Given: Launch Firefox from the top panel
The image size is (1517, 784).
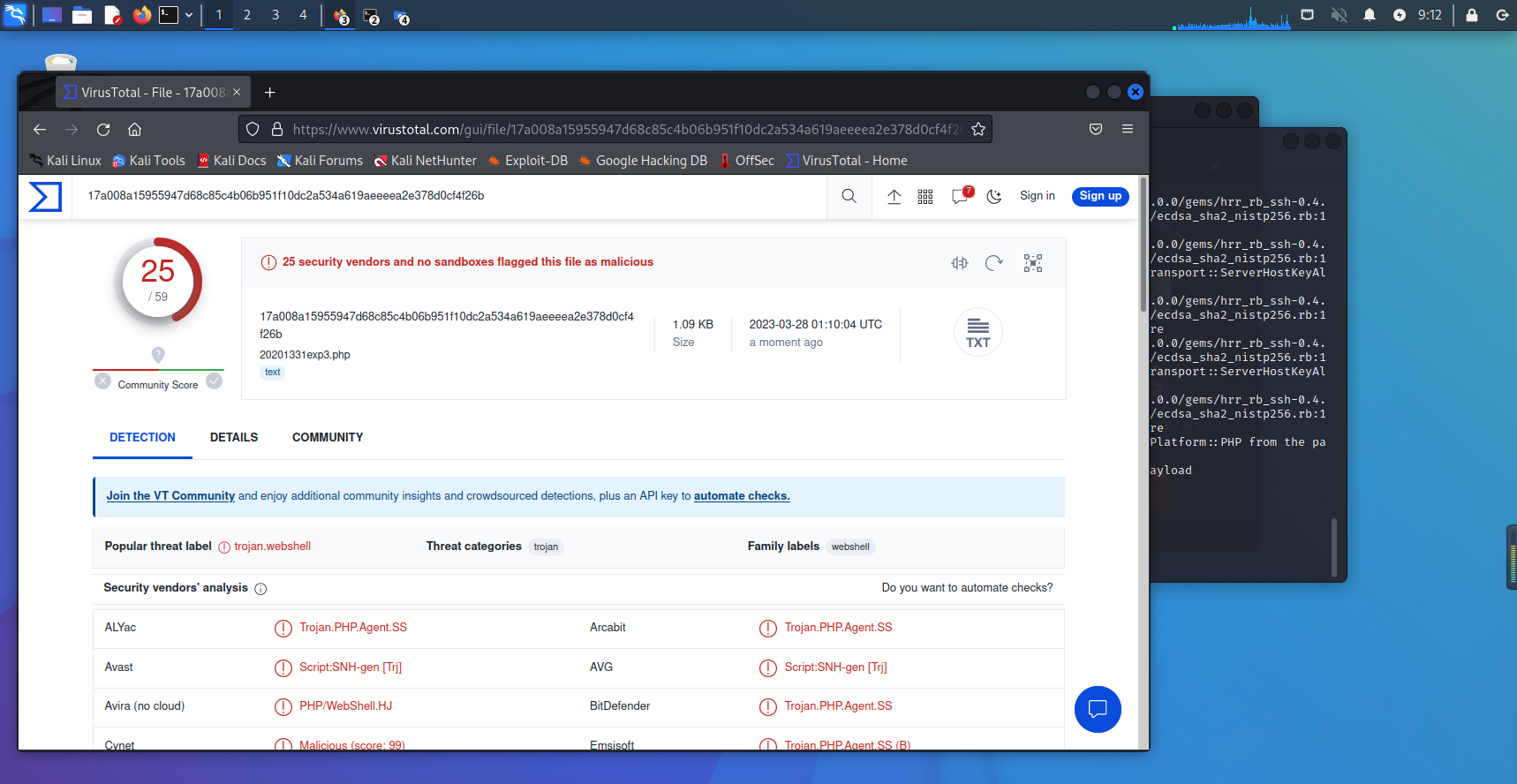Looking at the screenshot, I should point(141,15).
